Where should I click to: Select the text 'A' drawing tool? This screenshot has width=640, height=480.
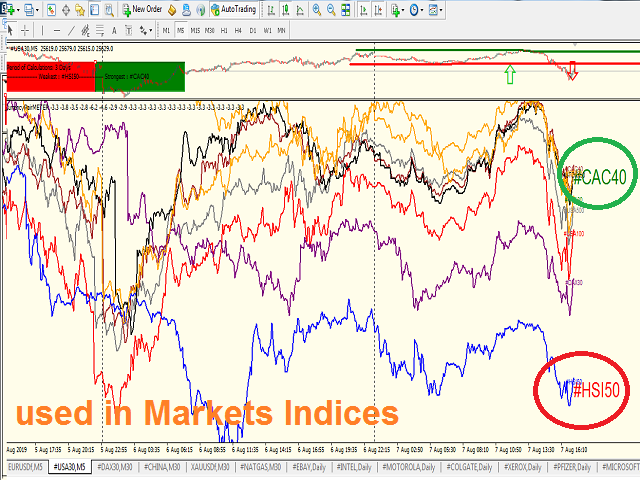(x=114, y=30)
